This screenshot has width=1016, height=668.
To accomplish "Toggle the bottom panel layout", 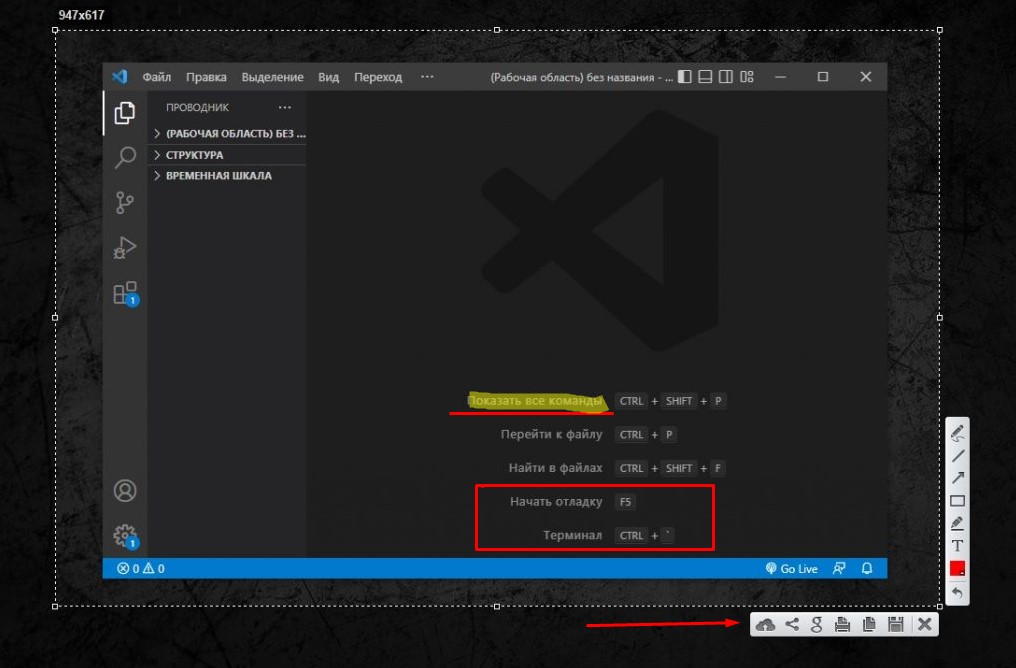I will click(x=705, y=76).
